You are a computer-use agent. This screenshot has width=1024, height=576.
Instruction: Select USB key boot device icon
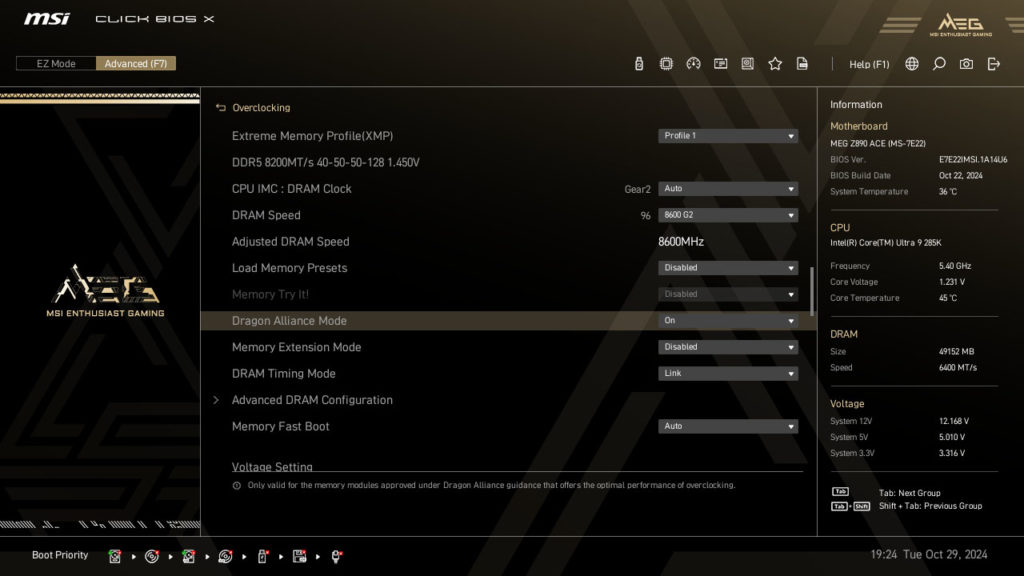click(263, 556)
